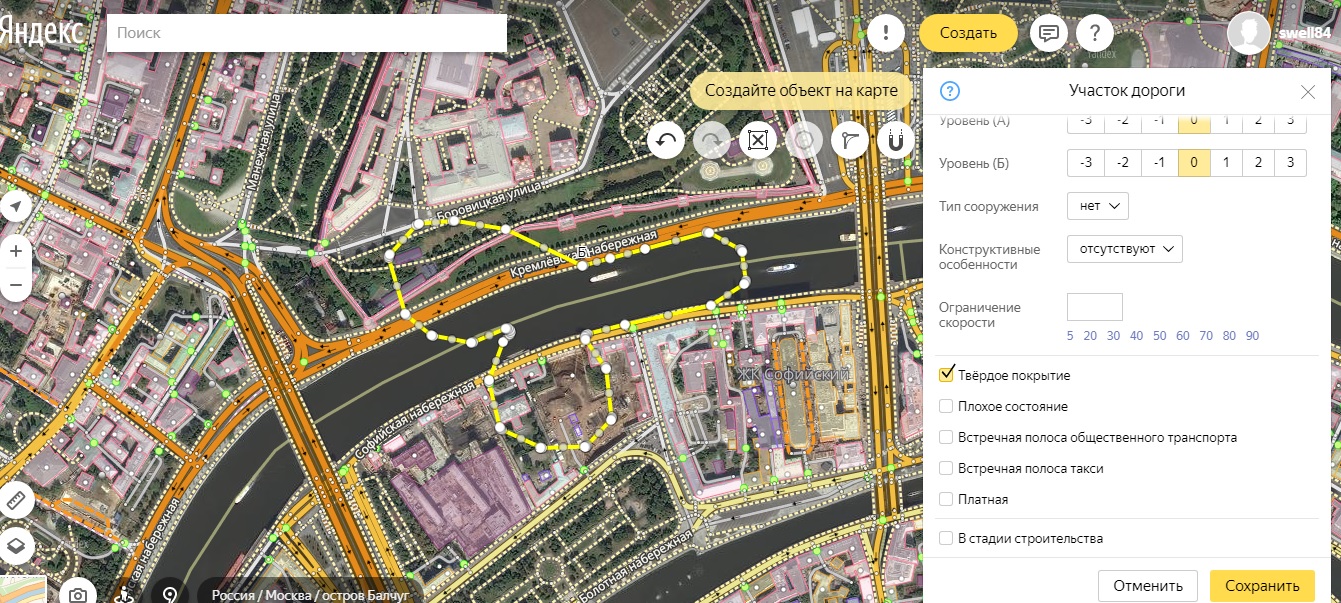Viewport: 1341px width, 603px height.
Task: Uncheck the Твёрдое покрытие checkbox
Action: coord(944,375)
